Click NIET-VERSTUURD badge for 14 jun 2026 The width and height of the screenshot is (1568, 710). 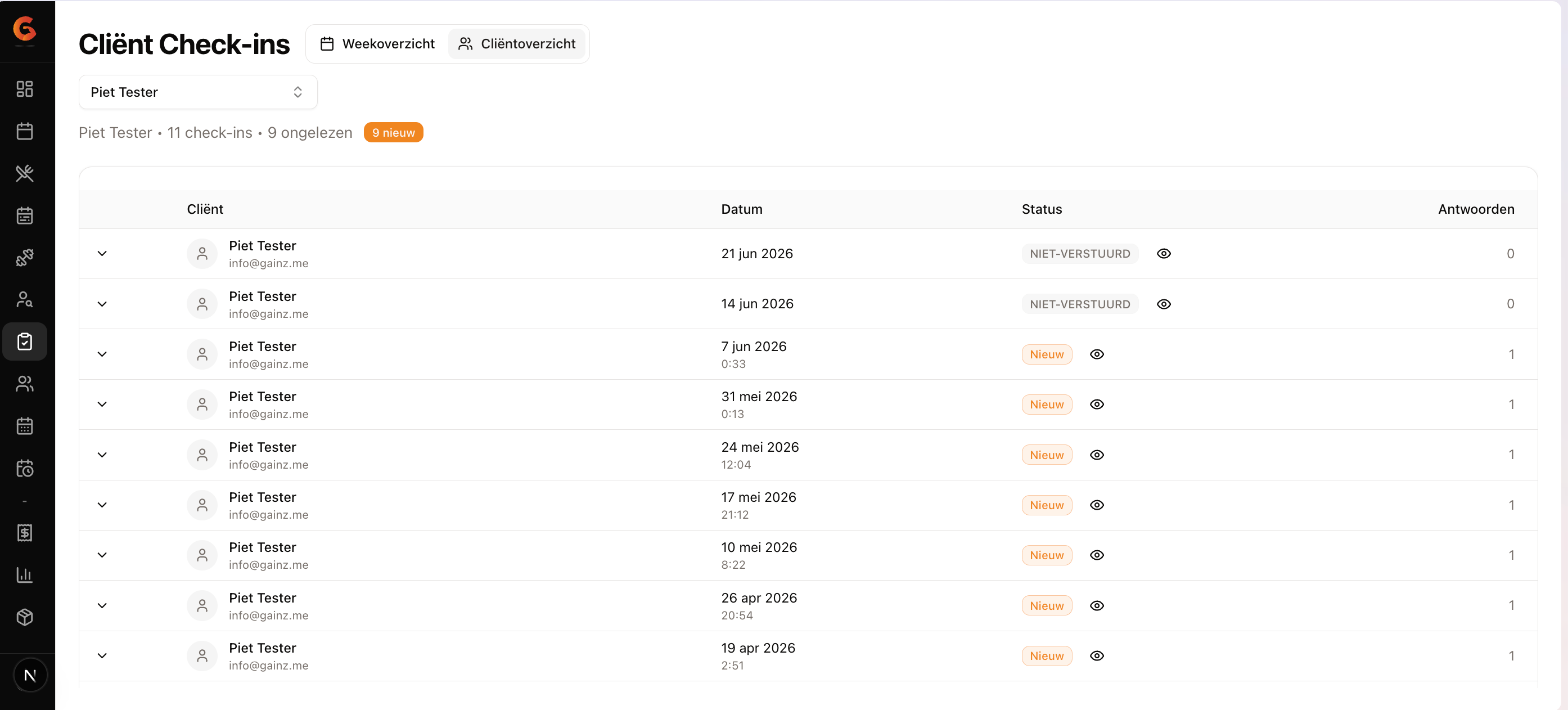[1080, 304]
